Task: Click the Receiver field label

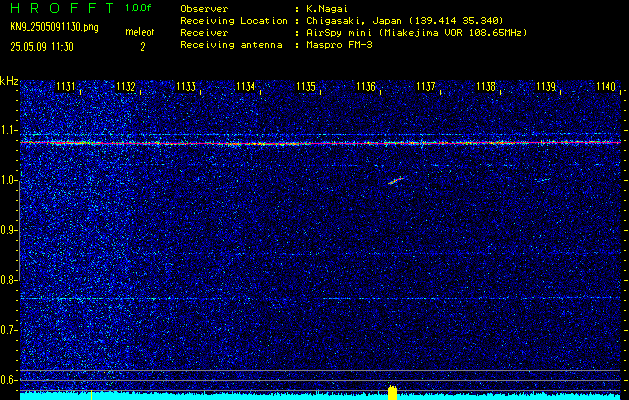Action: (204, 33)
